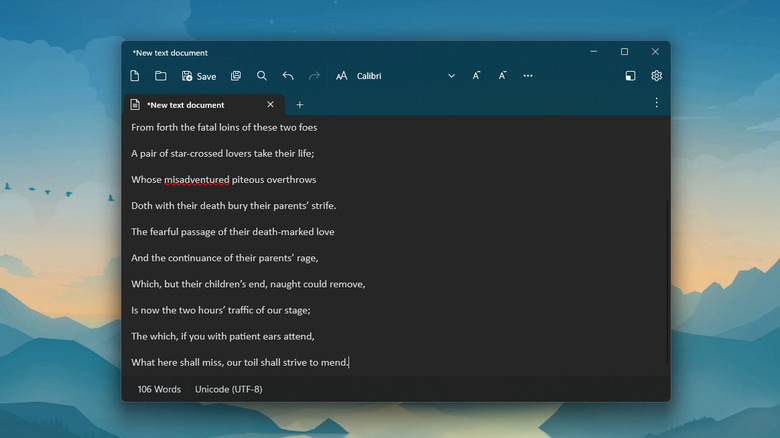Open a file using the folder icon
Image resolution: width=780 pixels, height=438 pixels.
point(160,76)
